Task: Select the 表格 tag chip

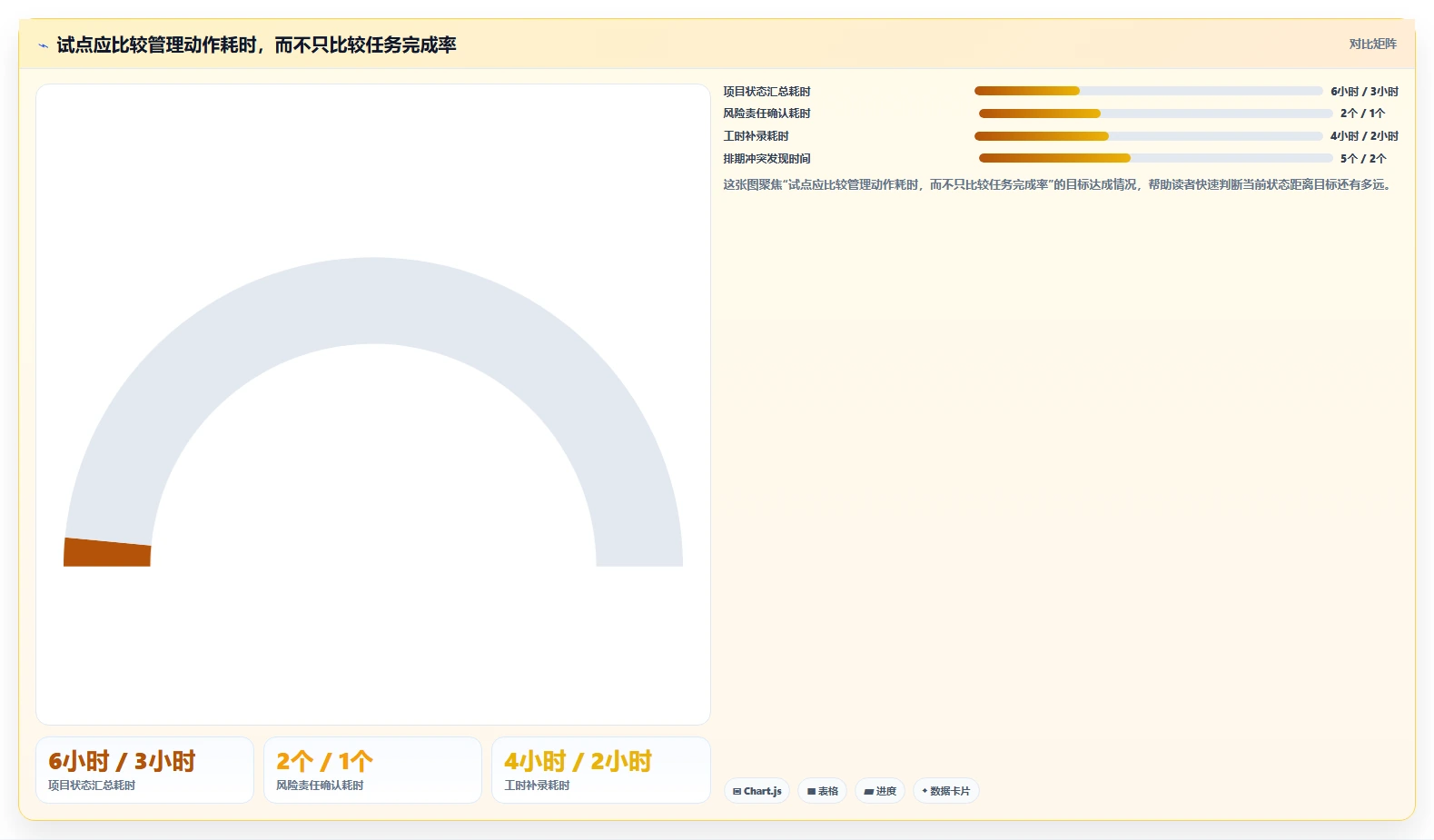Action: 822,791
